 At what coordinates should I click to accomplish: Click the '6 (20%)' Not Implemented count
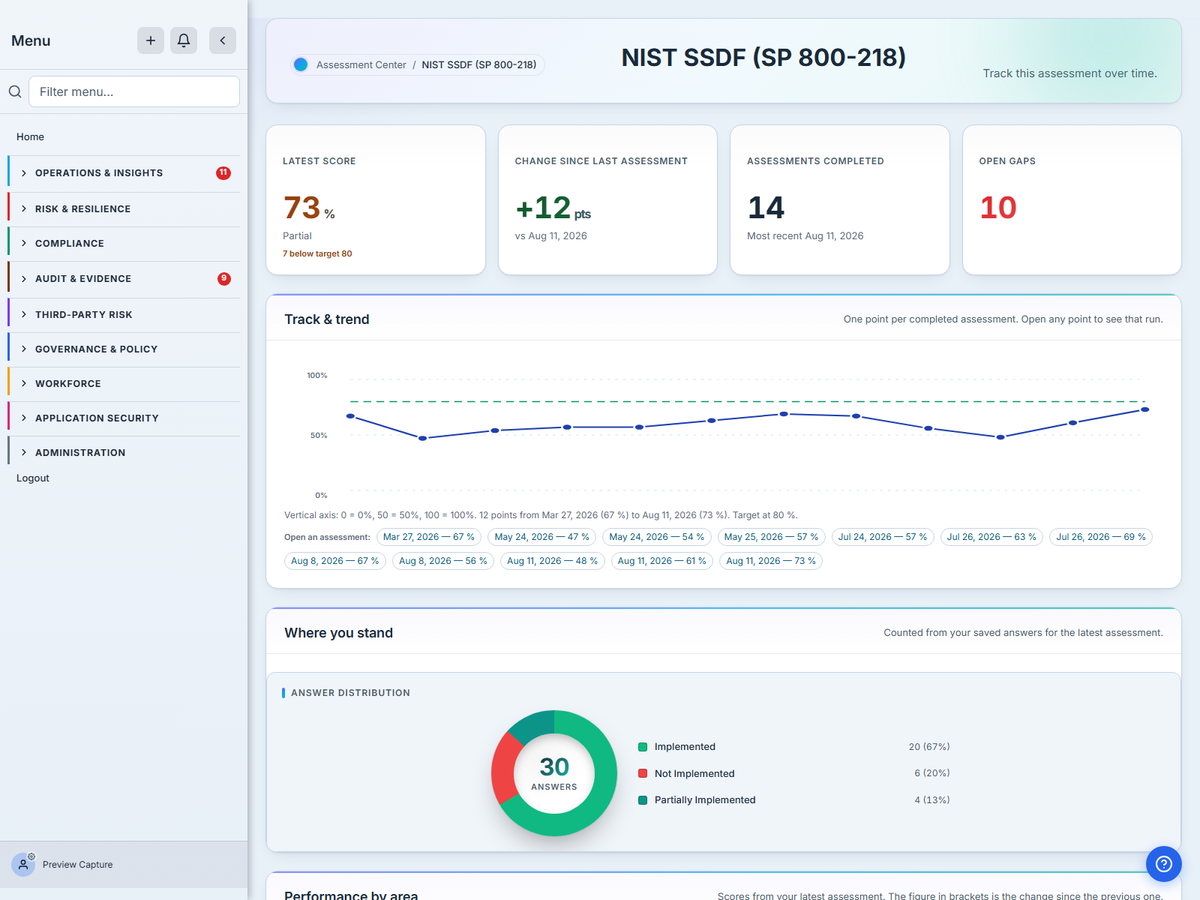(932, 773)
